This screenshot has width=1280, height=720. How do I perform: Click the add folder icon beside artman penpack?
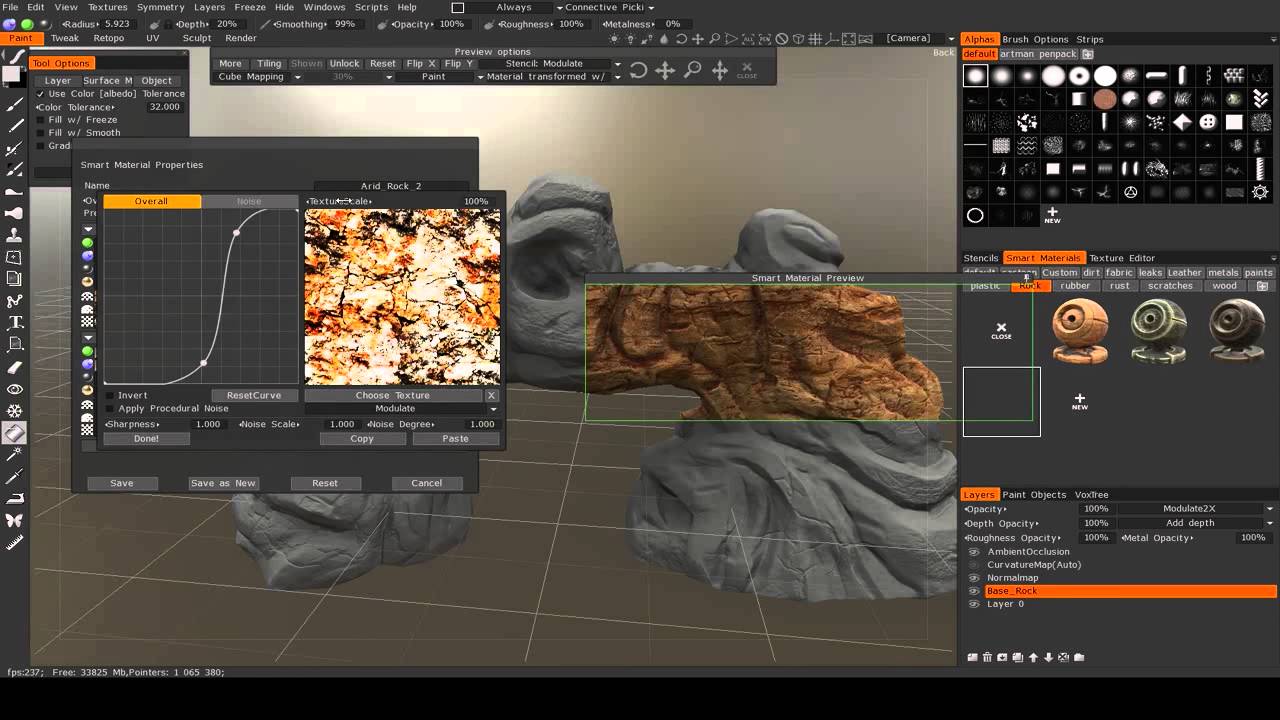pos(1088,54)
